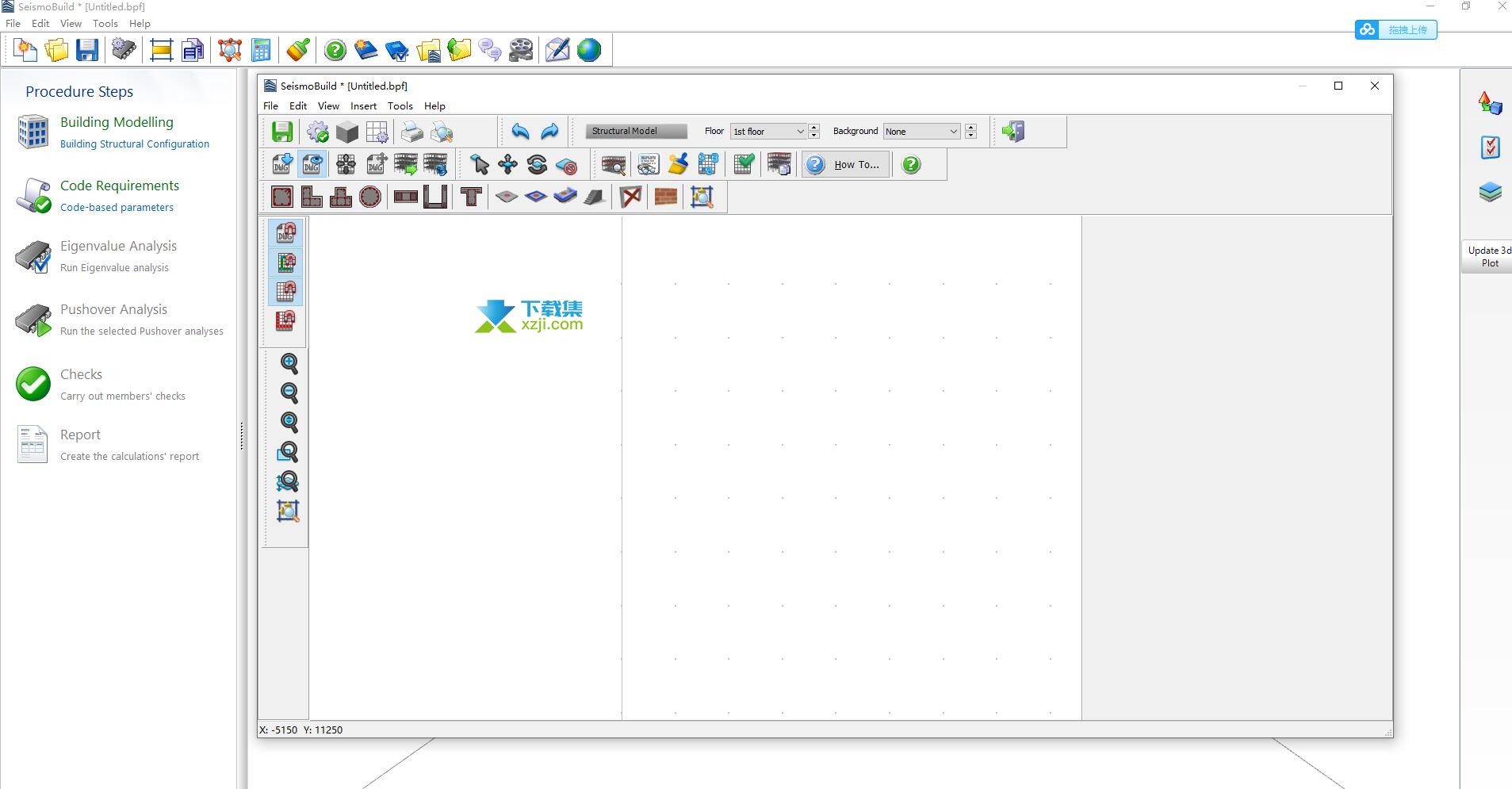Image resolution: width=1512 pixels, height=789 pixels.
Task: Click the green help question icon beside How To
Action: point(912,164)
